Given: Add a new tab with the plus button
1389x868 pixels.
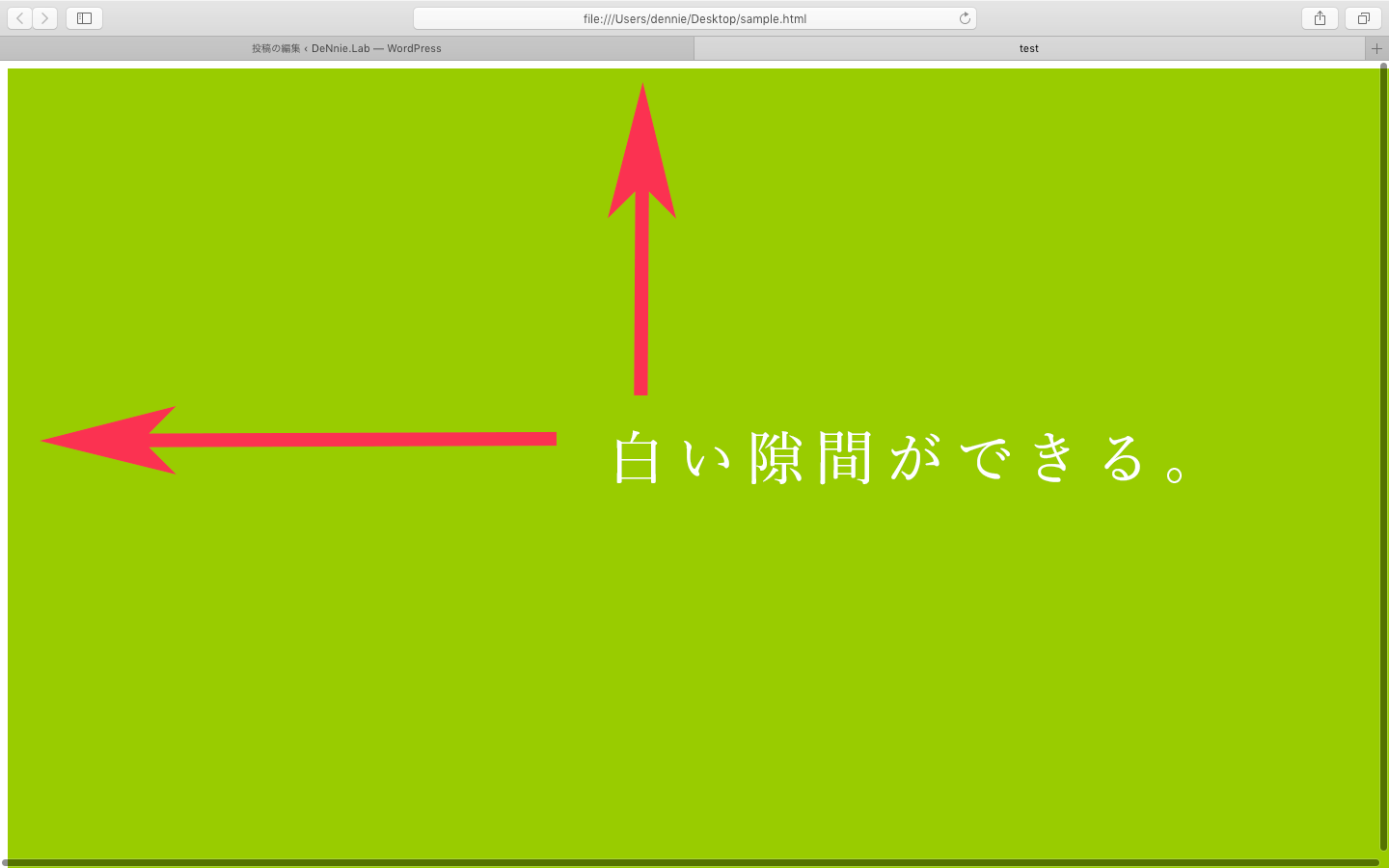Looking at the screenshot, I should click(x=1376, y=48).
